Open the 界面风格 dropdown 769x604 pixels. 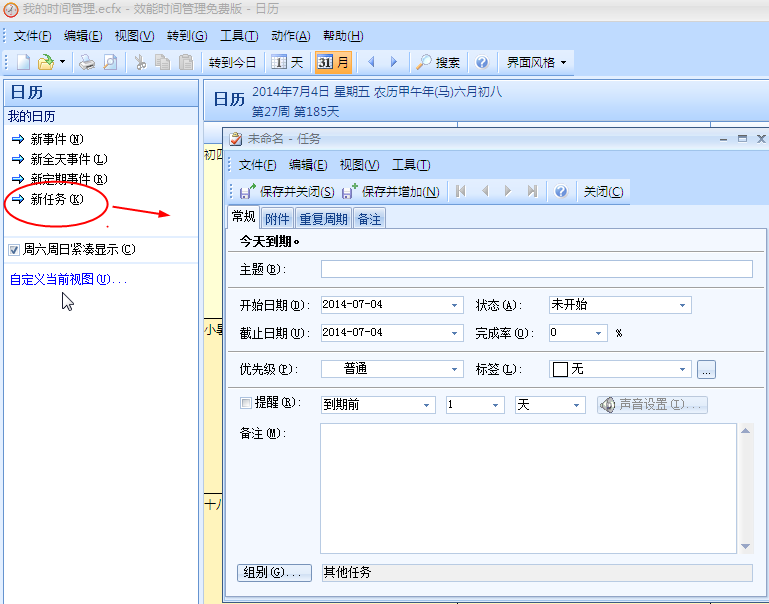536,62
